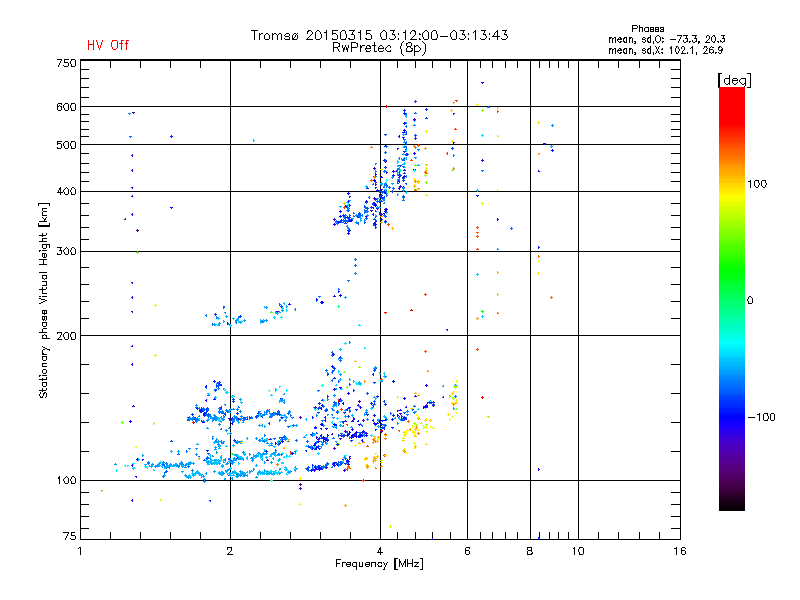
Task: Click the 'Frequency [MHz]' axis label
Action: pos(379,564)
